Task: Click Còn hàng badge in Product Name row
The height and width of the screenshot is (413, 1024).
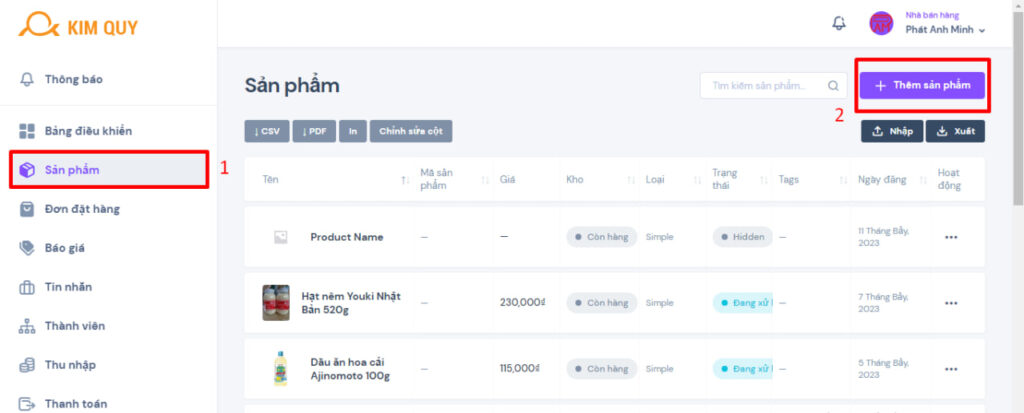Action: [x=601, y=237]
